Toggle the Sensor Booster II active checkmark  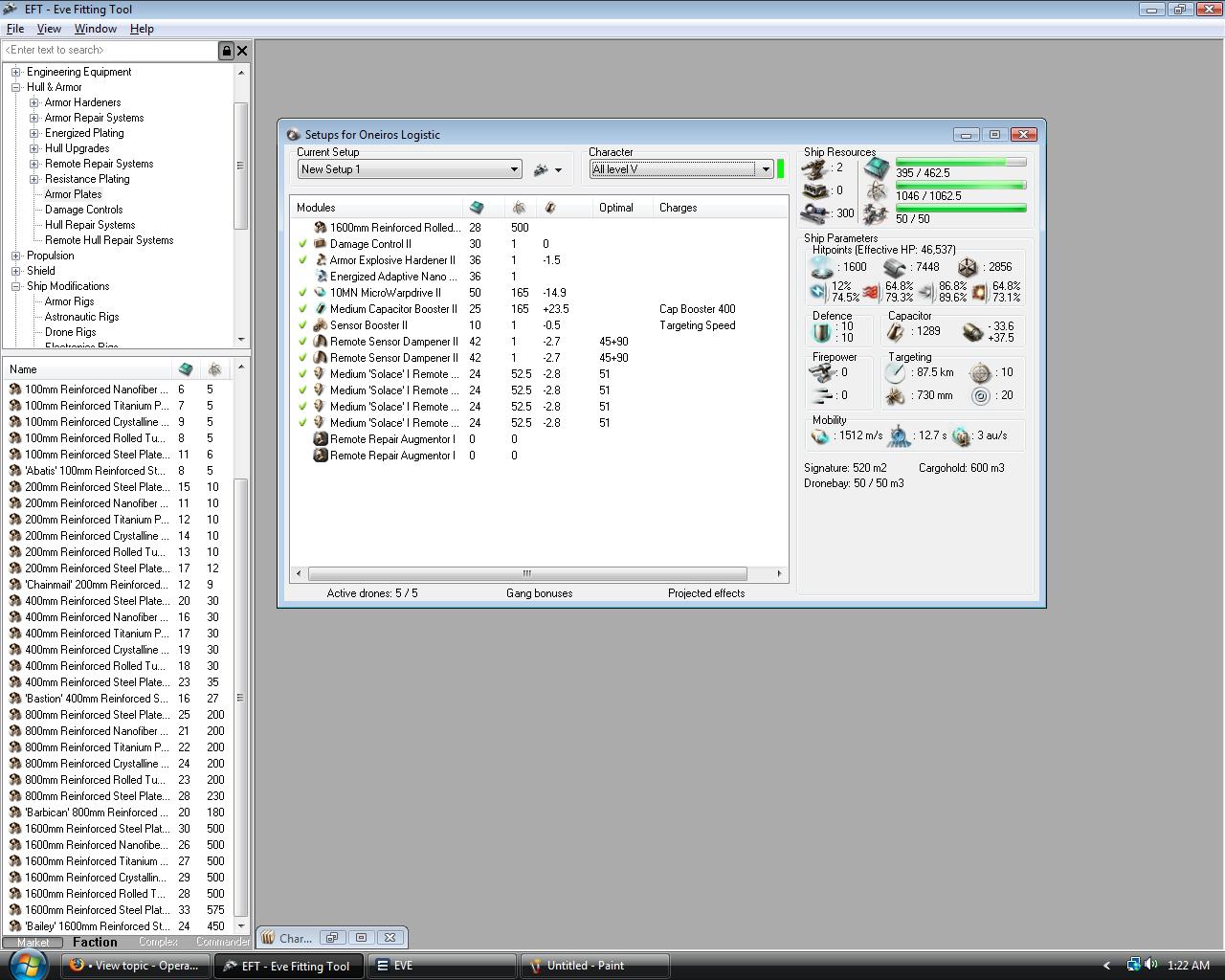tap(302, 325)
